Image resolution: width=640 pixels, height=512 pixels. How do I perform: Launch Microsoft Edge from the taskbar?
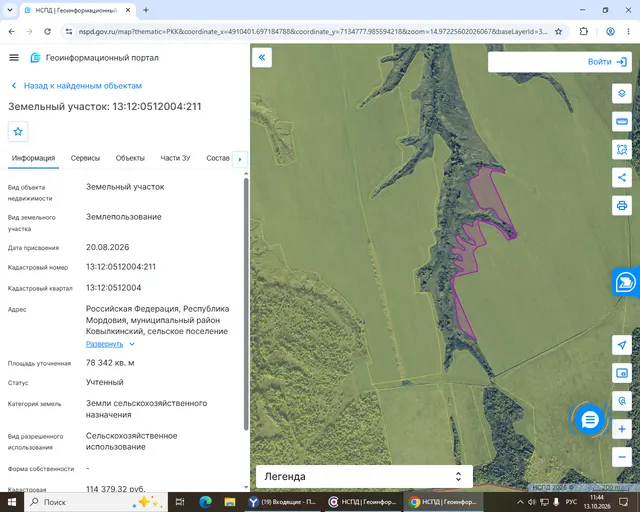205,502
